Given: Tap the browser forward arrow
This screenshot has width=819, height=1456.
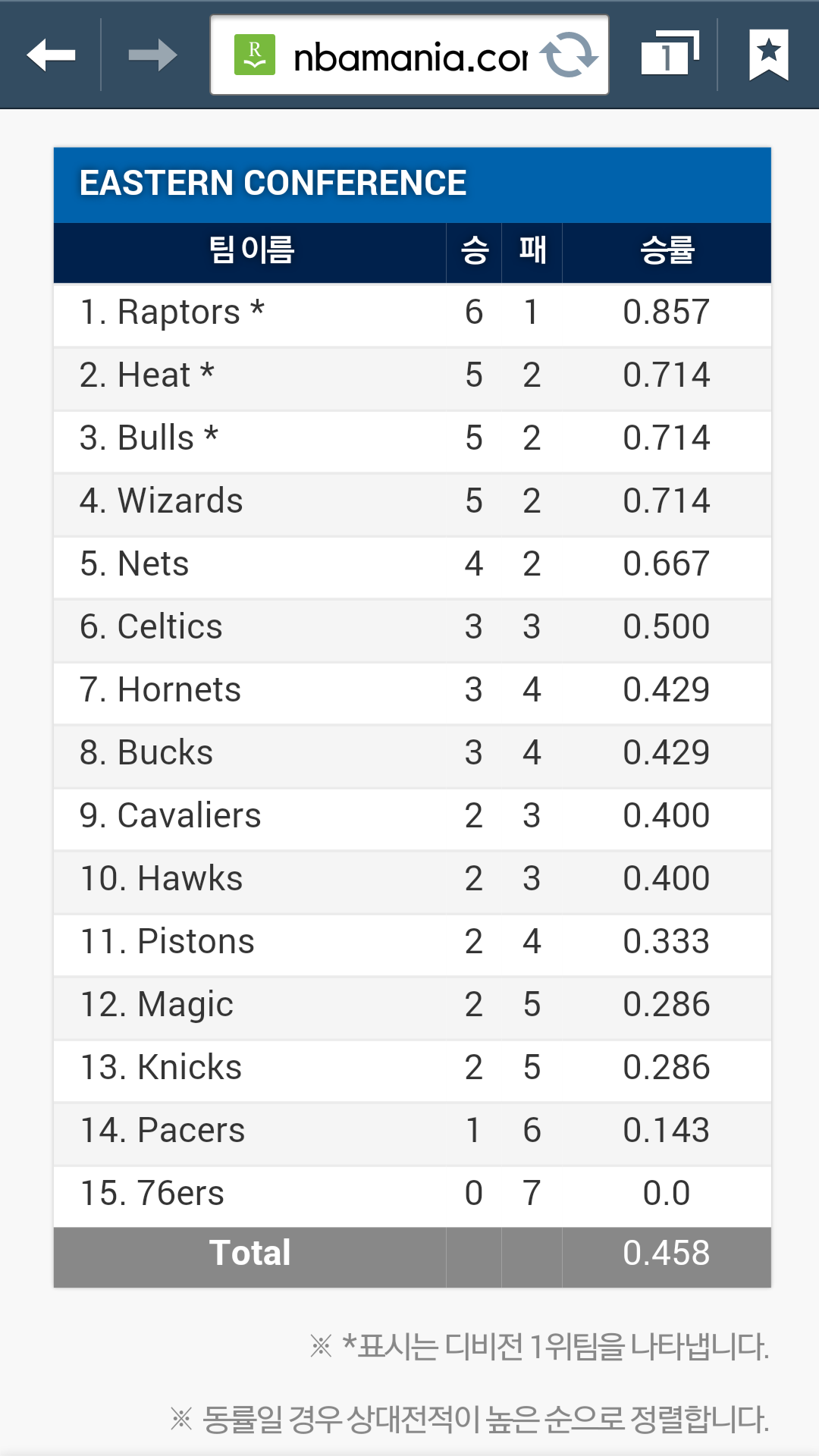Looking at the screenshot, I should (152, 55).
